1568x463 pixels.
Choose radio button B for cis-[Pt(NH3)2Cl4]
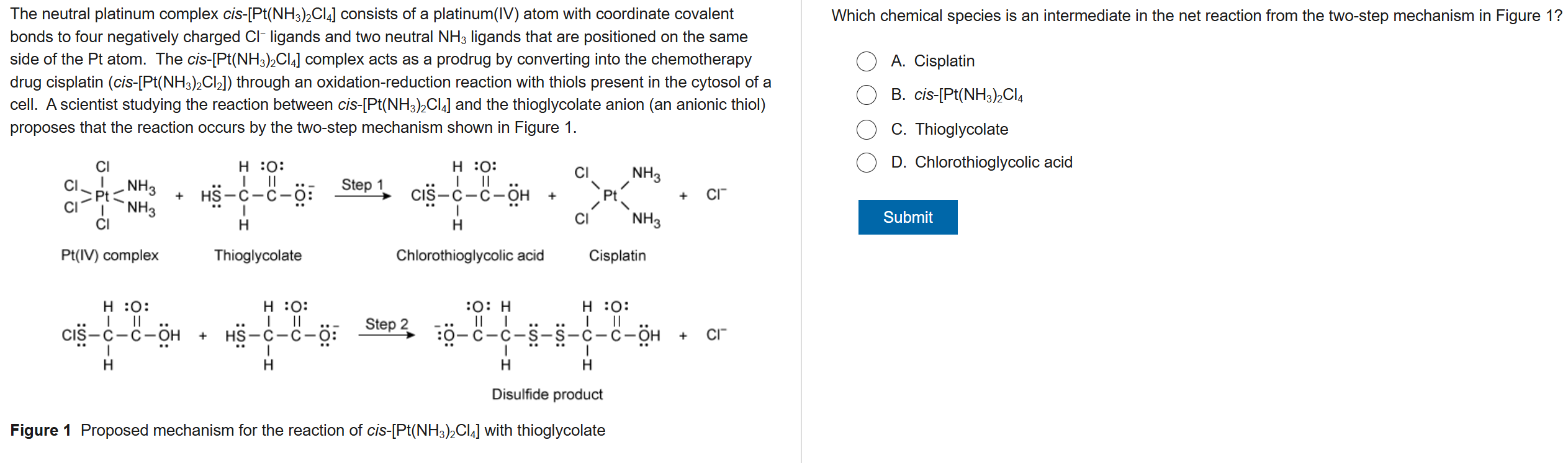point(867,95)
